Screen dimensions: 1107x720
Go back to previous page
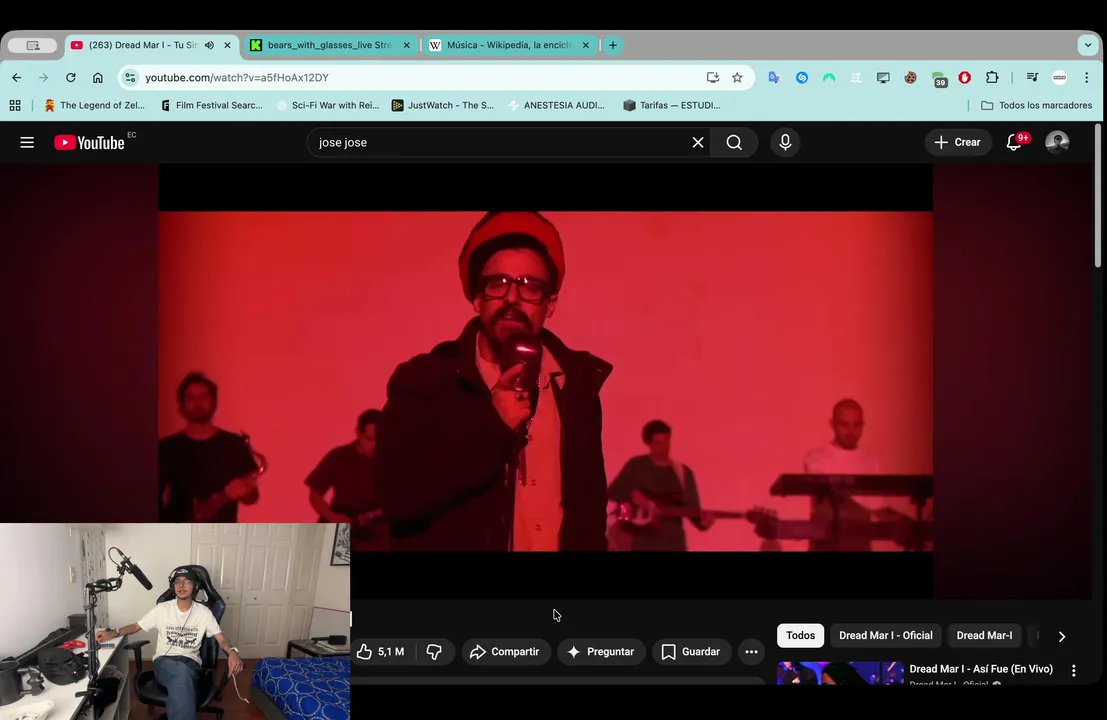click(x=17, y=78)
